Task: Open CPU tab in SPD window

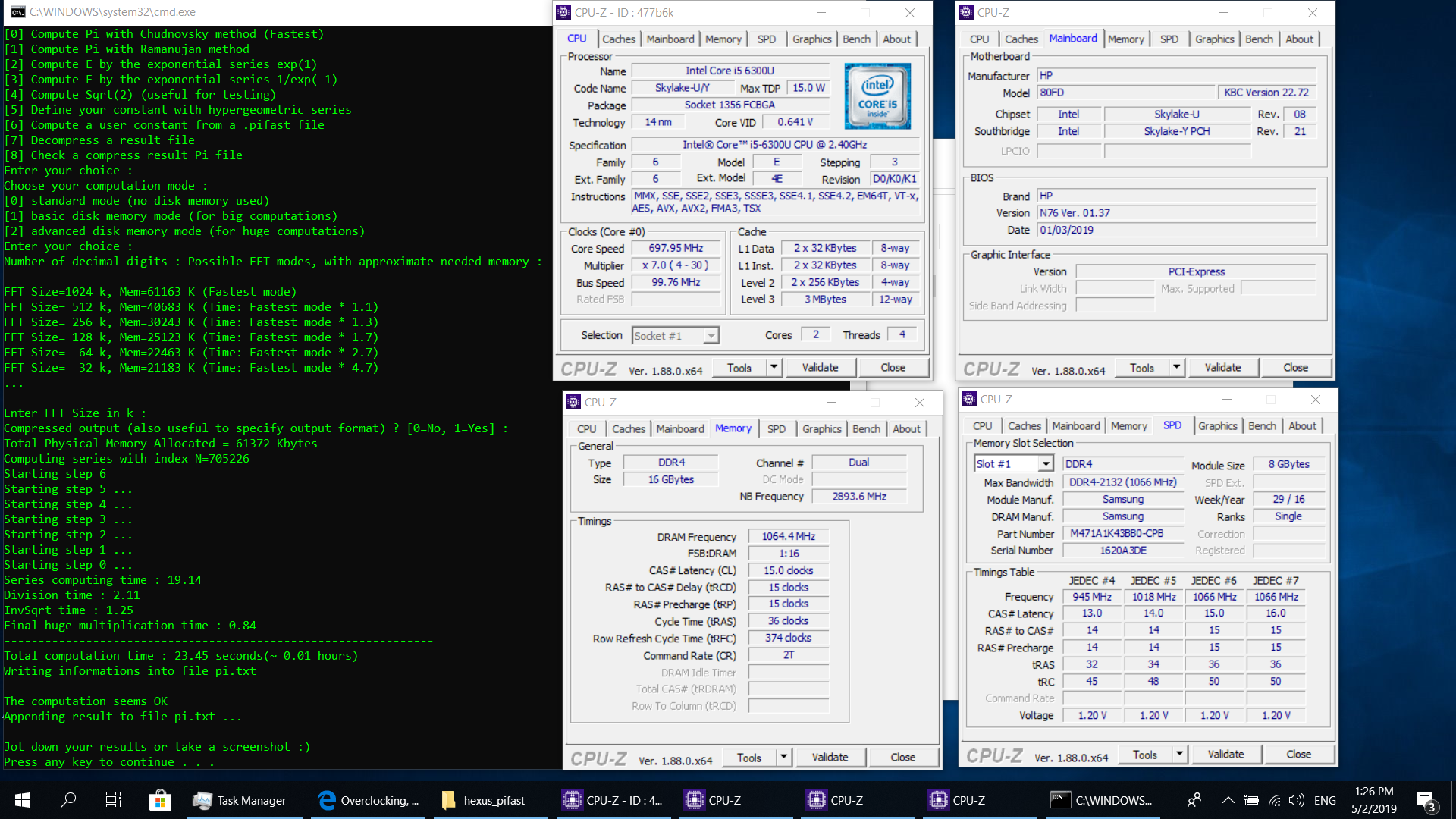Action: pyautogui.click(x=982, y=426)
